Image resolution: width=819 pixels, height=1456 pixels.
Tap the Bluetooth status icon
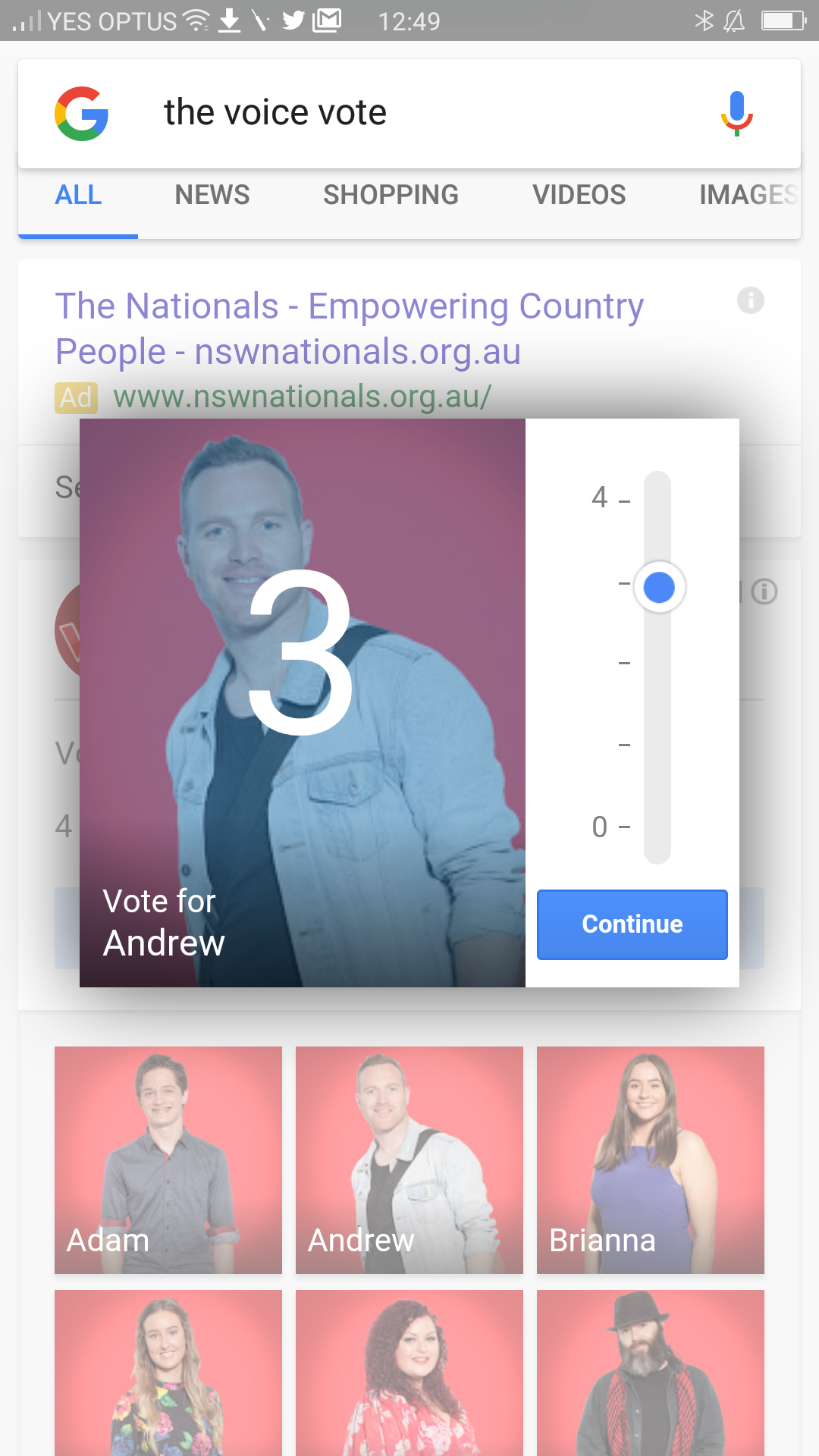[704, 20]
